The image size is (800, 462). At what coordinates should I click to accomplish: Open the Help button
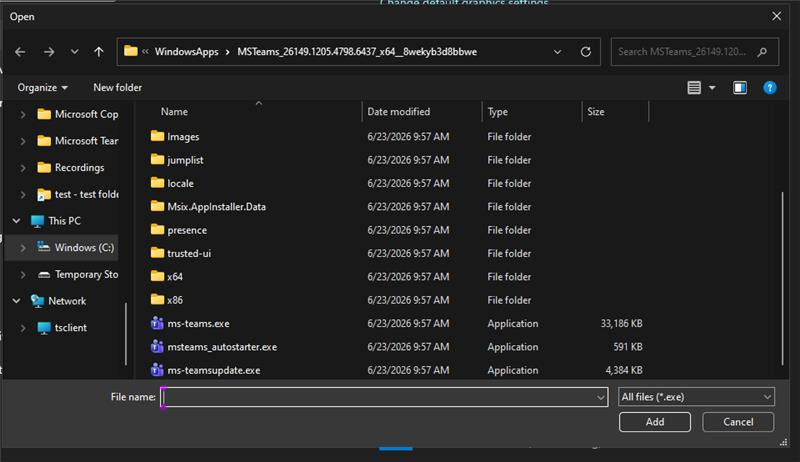pos(769,88)
